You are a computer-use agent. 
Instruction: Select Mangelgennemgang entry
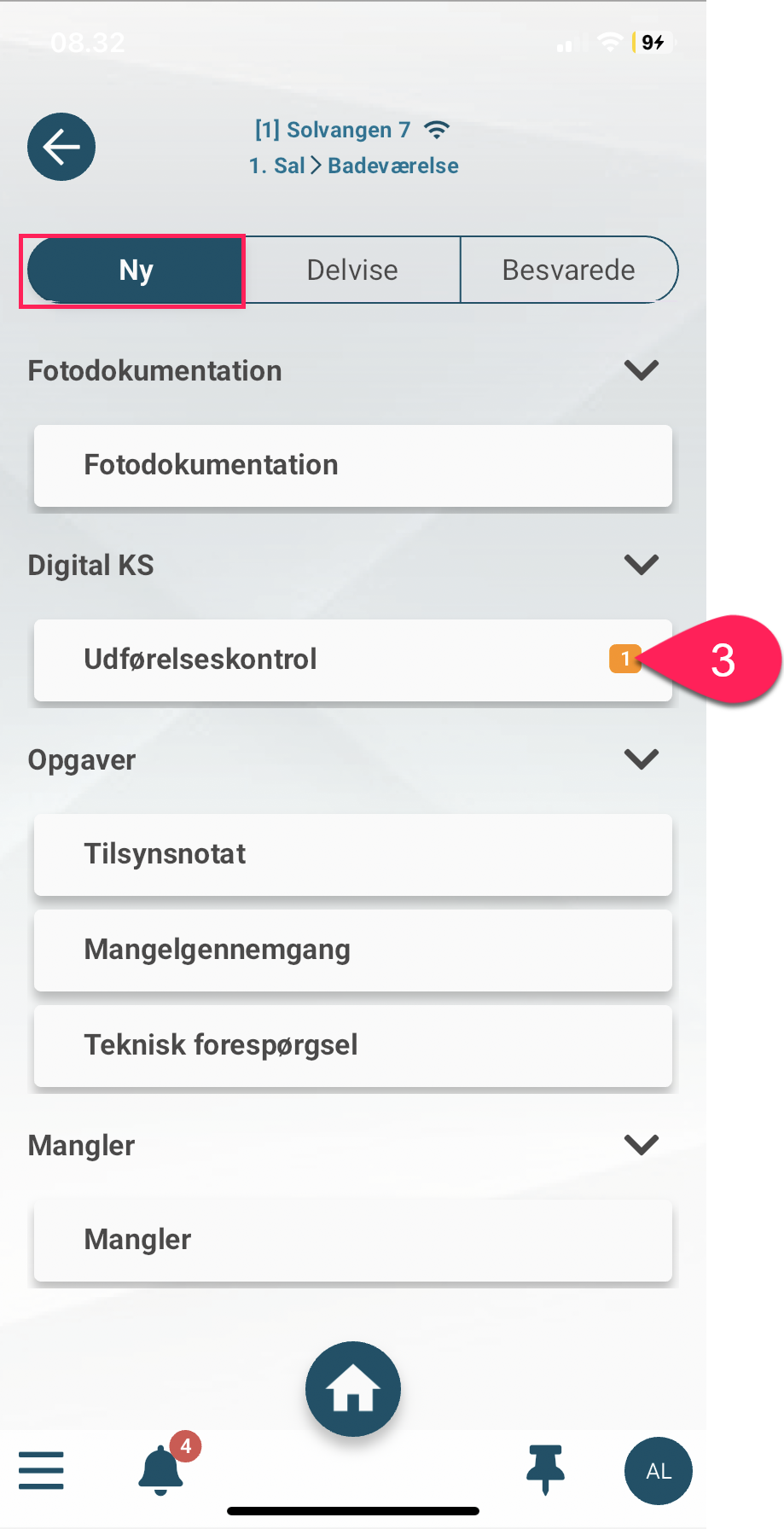(x=353, y=951)
